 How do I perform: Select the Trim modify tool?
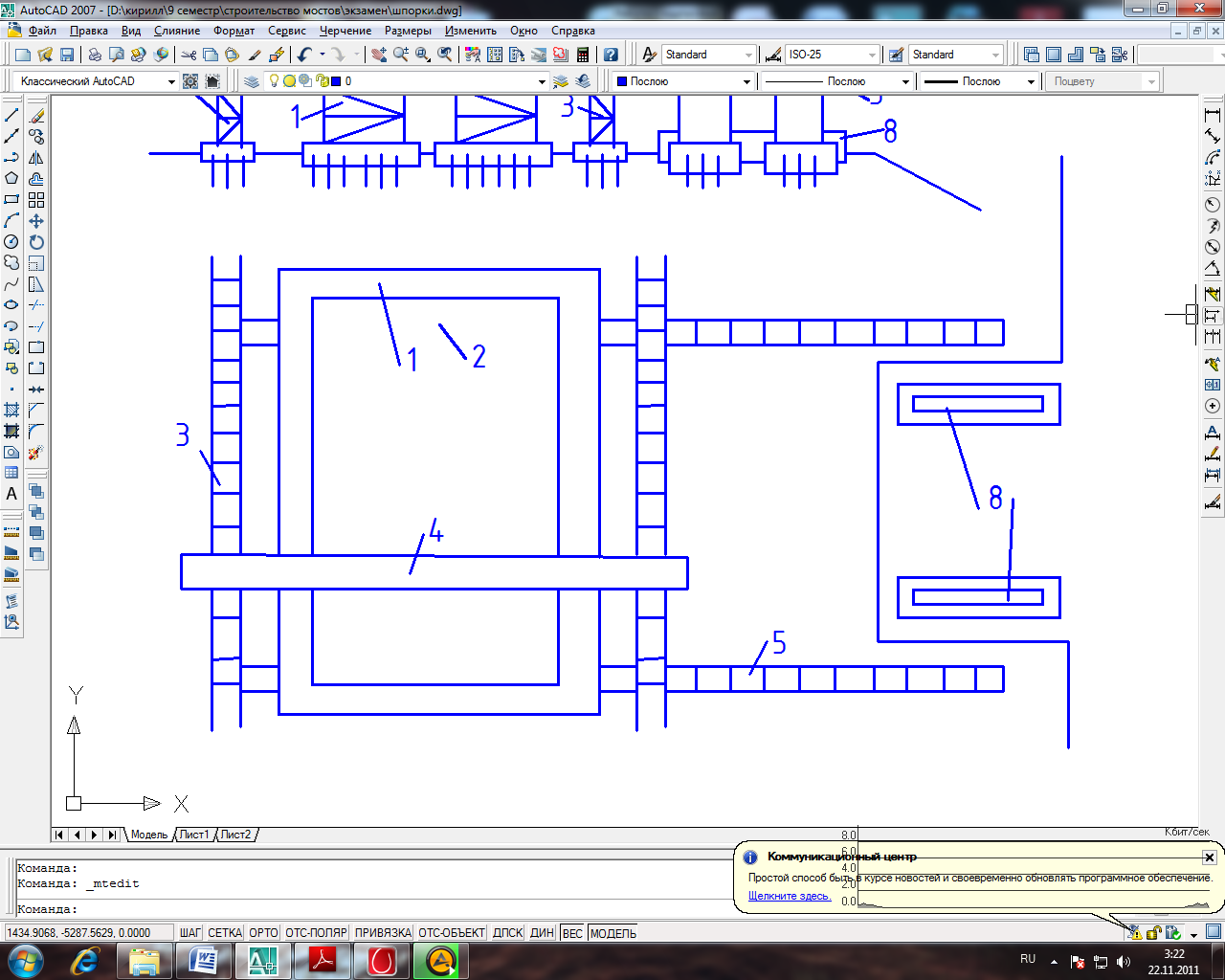(x=36, y=305)
